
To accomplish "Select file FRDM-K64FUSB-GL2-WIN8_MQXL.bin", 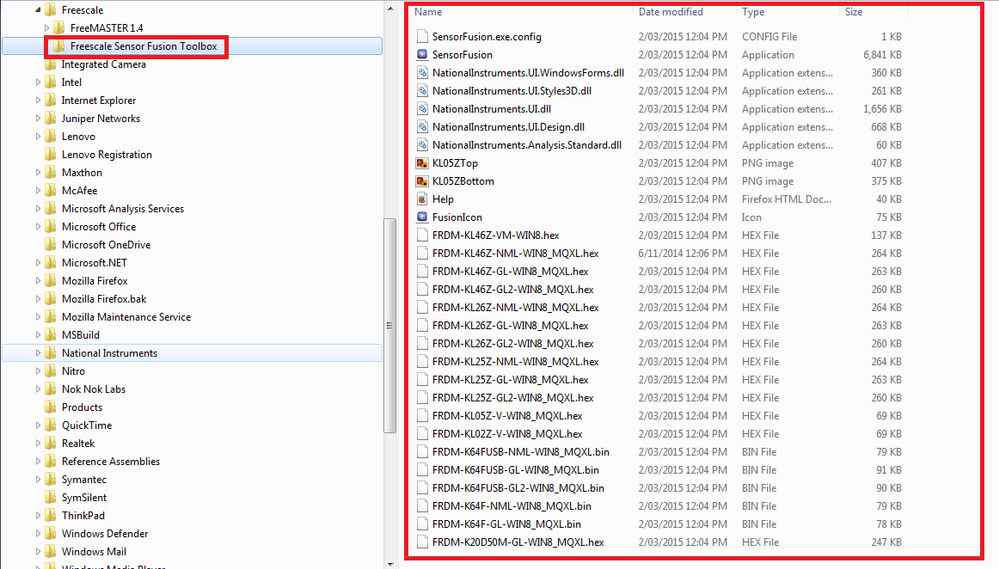I will tap(518, 488).
